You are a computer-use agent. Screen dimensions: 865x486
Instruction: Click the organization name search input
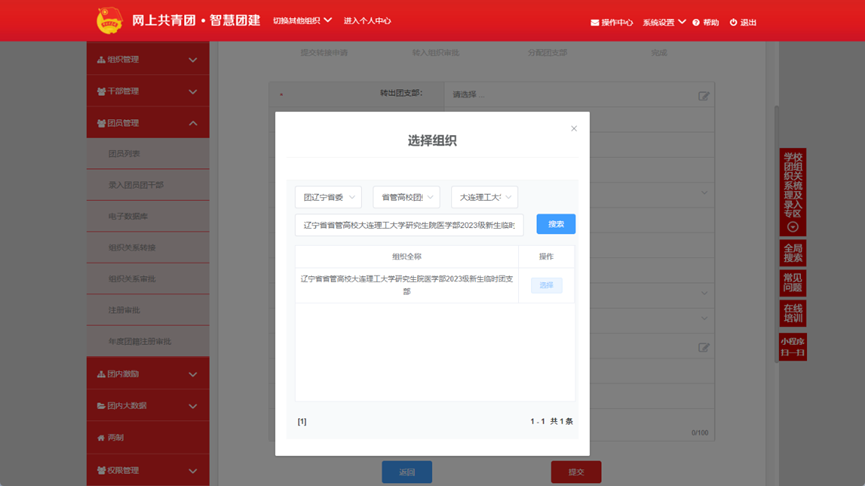(x=409, y=225)
